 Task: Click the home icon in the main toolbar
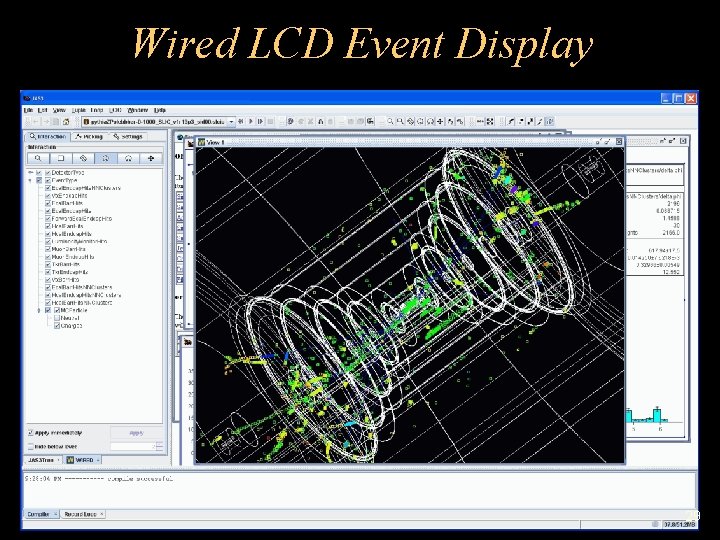point(66,122)
